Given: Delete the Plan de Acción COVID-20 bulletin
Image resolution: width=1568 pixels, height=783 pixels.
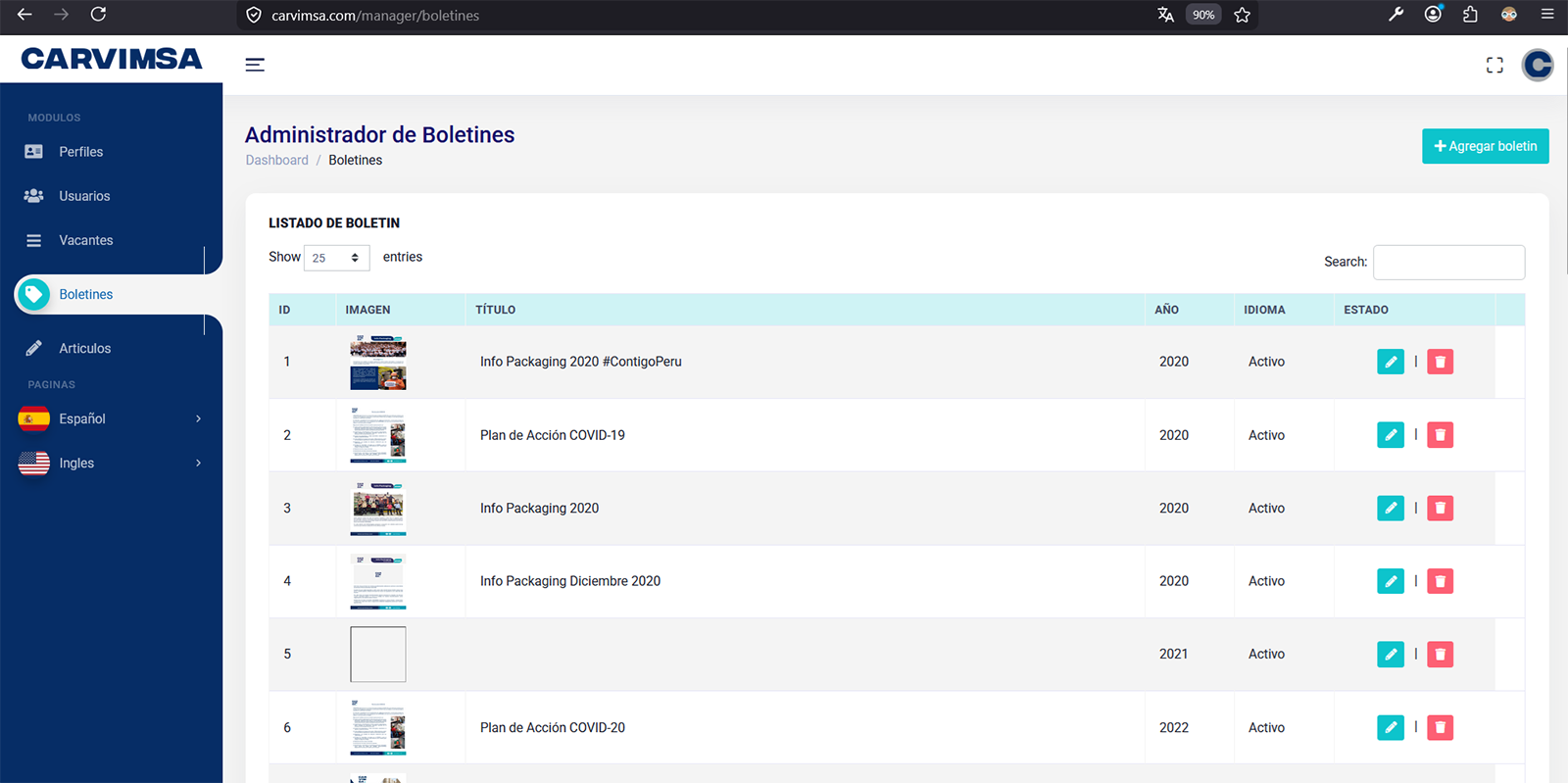Looking at the screenshot, I should 1440,727.
